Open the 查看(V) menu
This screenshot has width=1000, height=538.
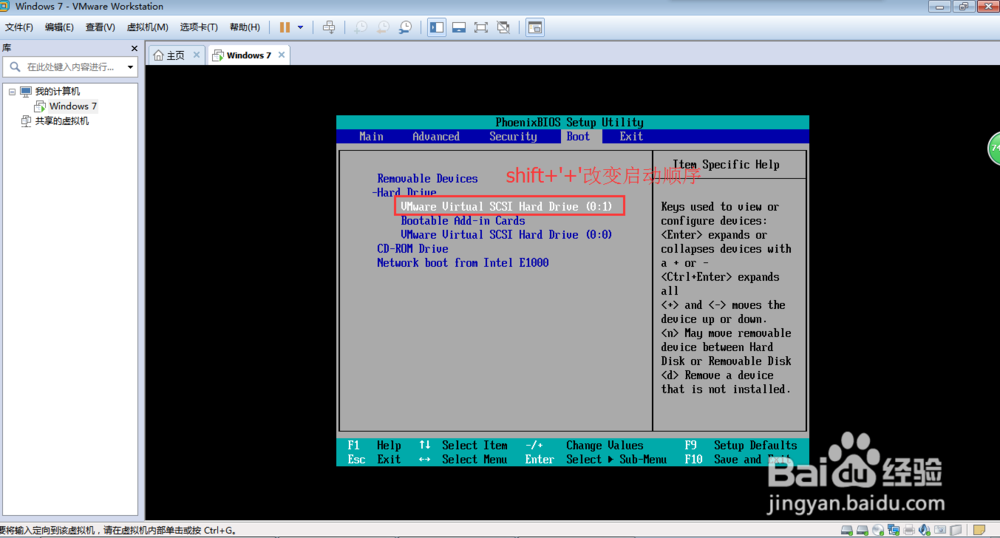(x=100, y=27)
